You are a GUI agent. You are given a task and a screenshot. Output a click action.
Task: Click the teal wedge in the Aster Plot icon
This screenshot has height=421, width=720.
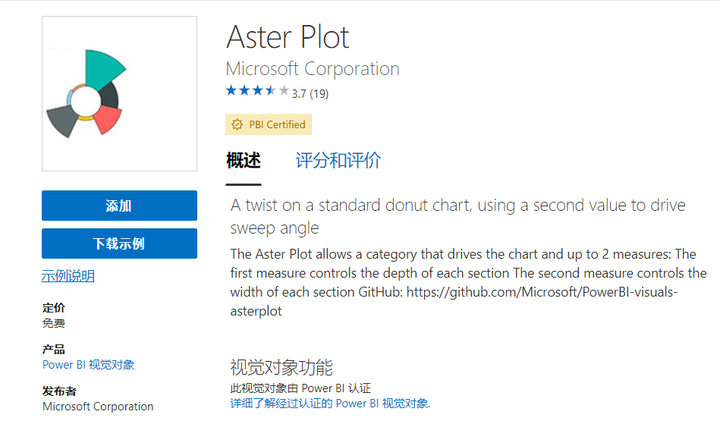[103, 69]
